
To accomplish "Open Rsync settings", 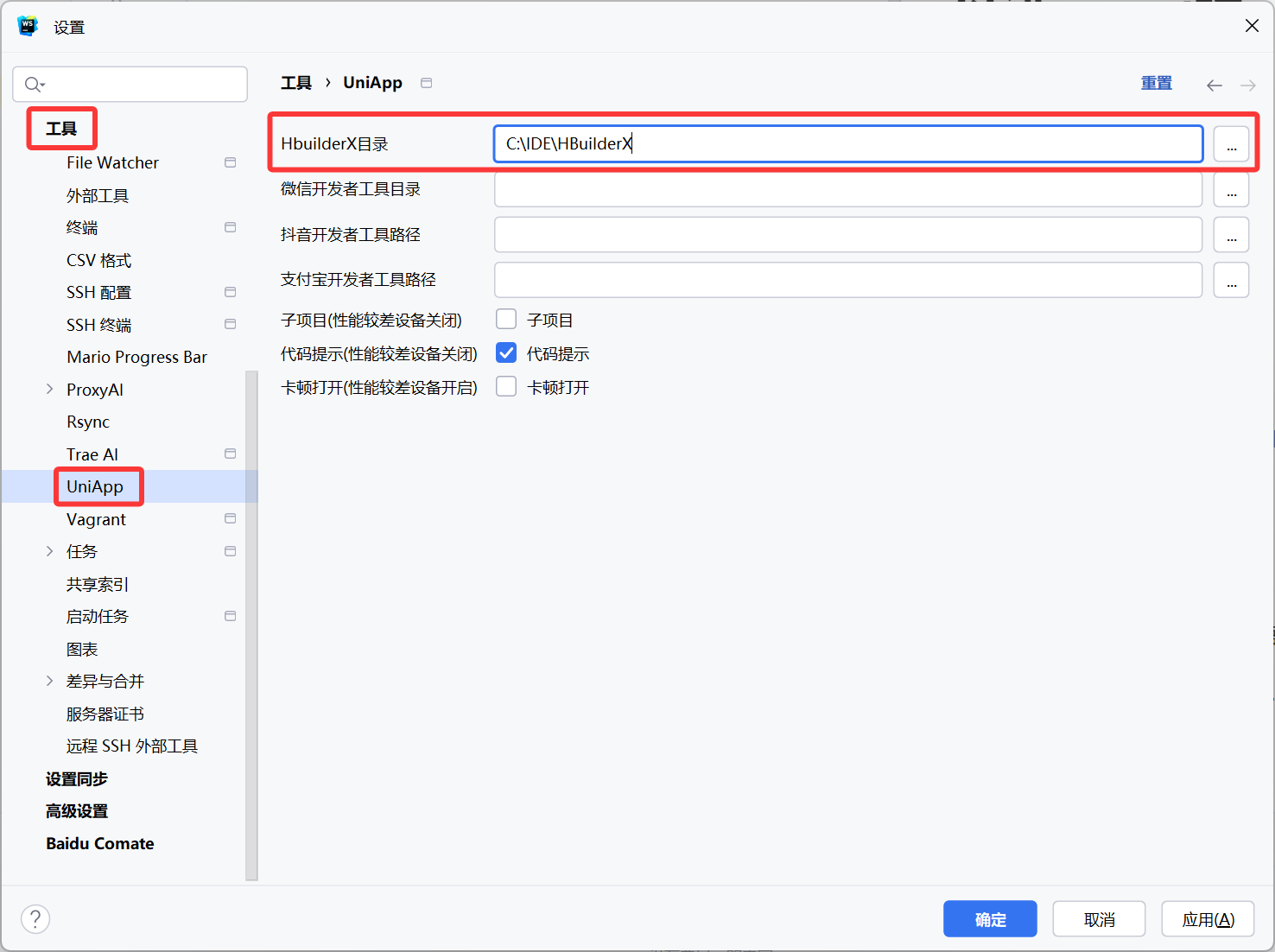I will pos(88,422).
